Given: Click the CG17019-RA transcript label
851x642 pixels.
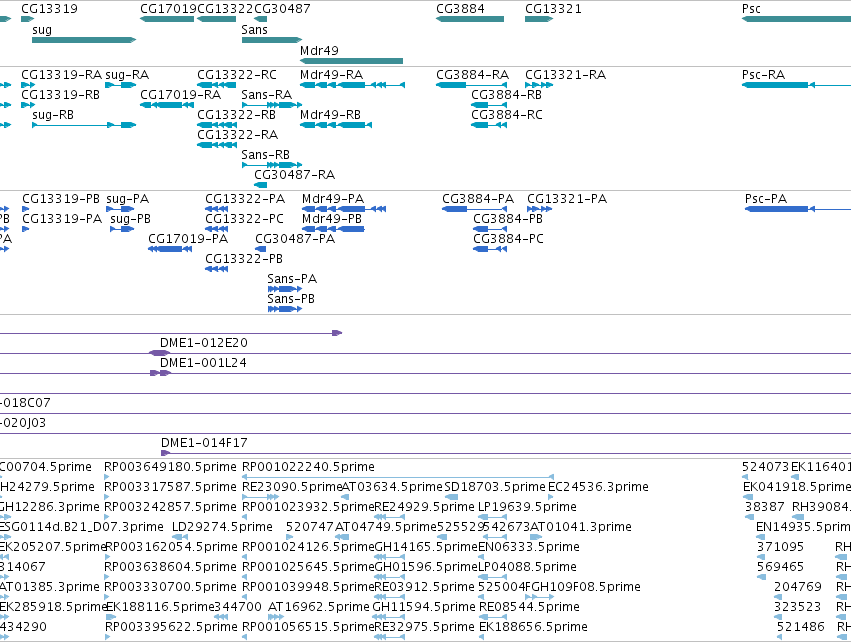Looking at the screenshot, I should click(180, 95).
